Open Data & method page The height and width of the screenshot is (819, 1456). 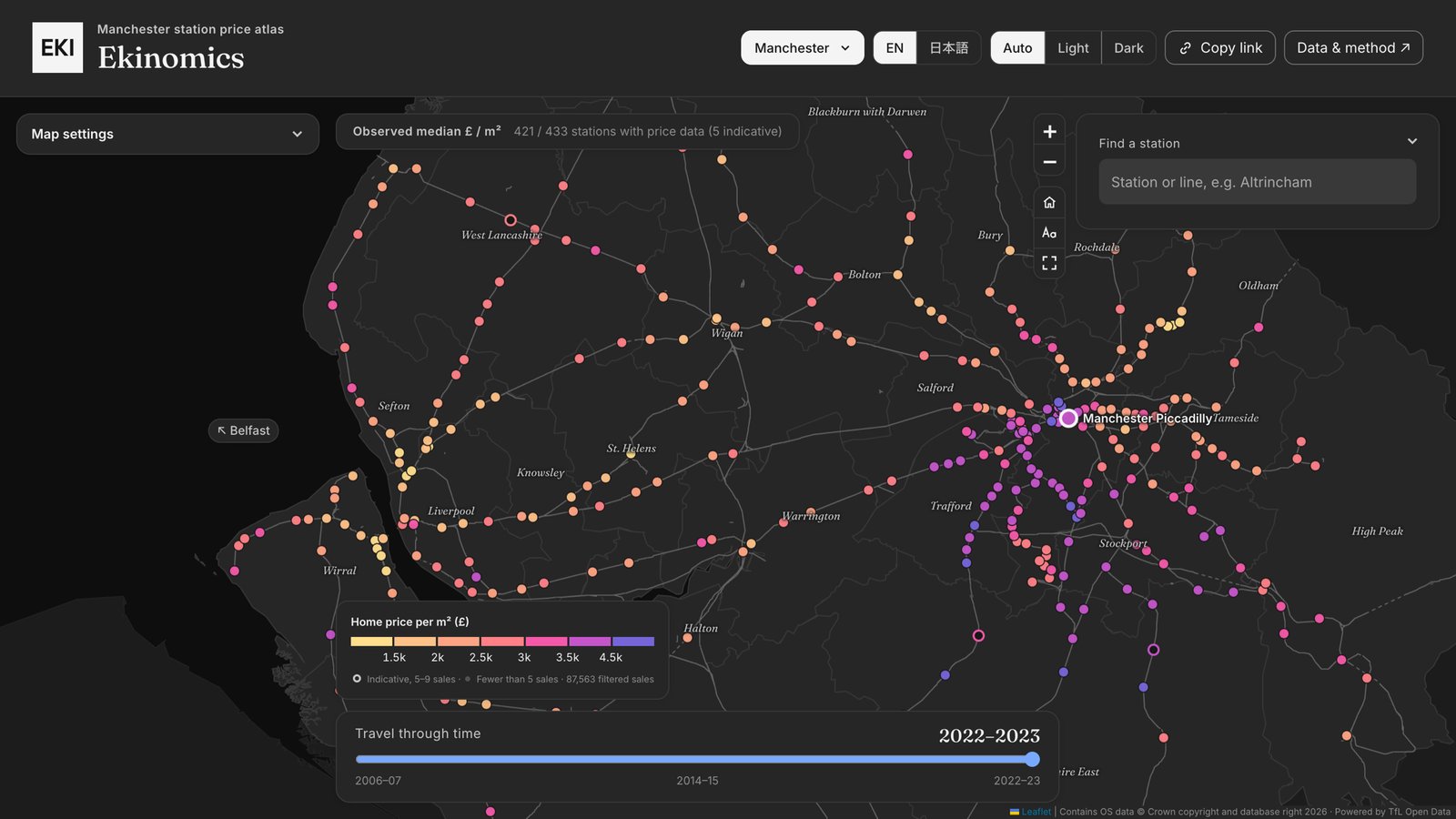1353,48
